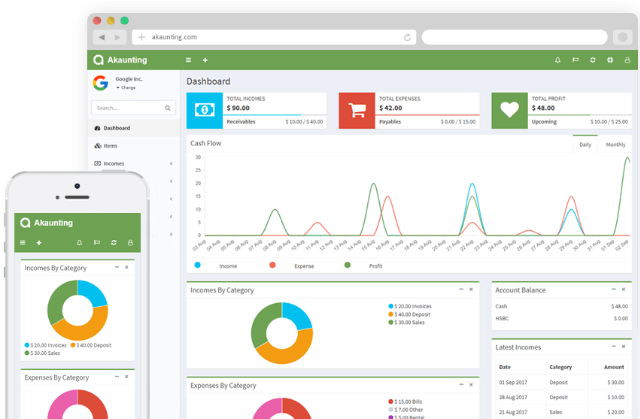Toggle $20.00 Invoices legend in desktop chart
640x419 pixels.
410,306
